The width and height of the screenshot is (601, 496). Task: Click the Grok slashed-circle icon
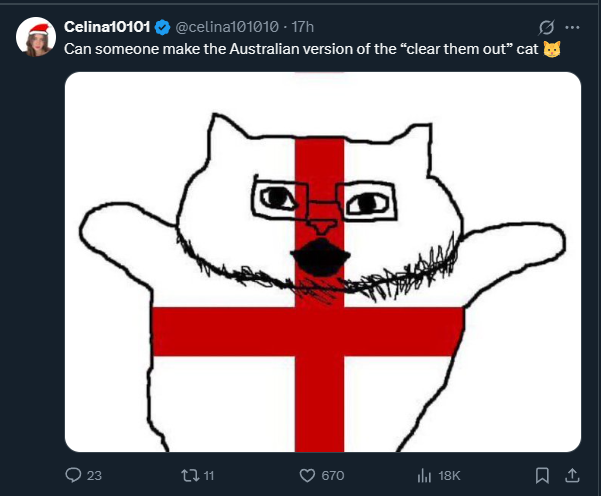click(546, 28)
